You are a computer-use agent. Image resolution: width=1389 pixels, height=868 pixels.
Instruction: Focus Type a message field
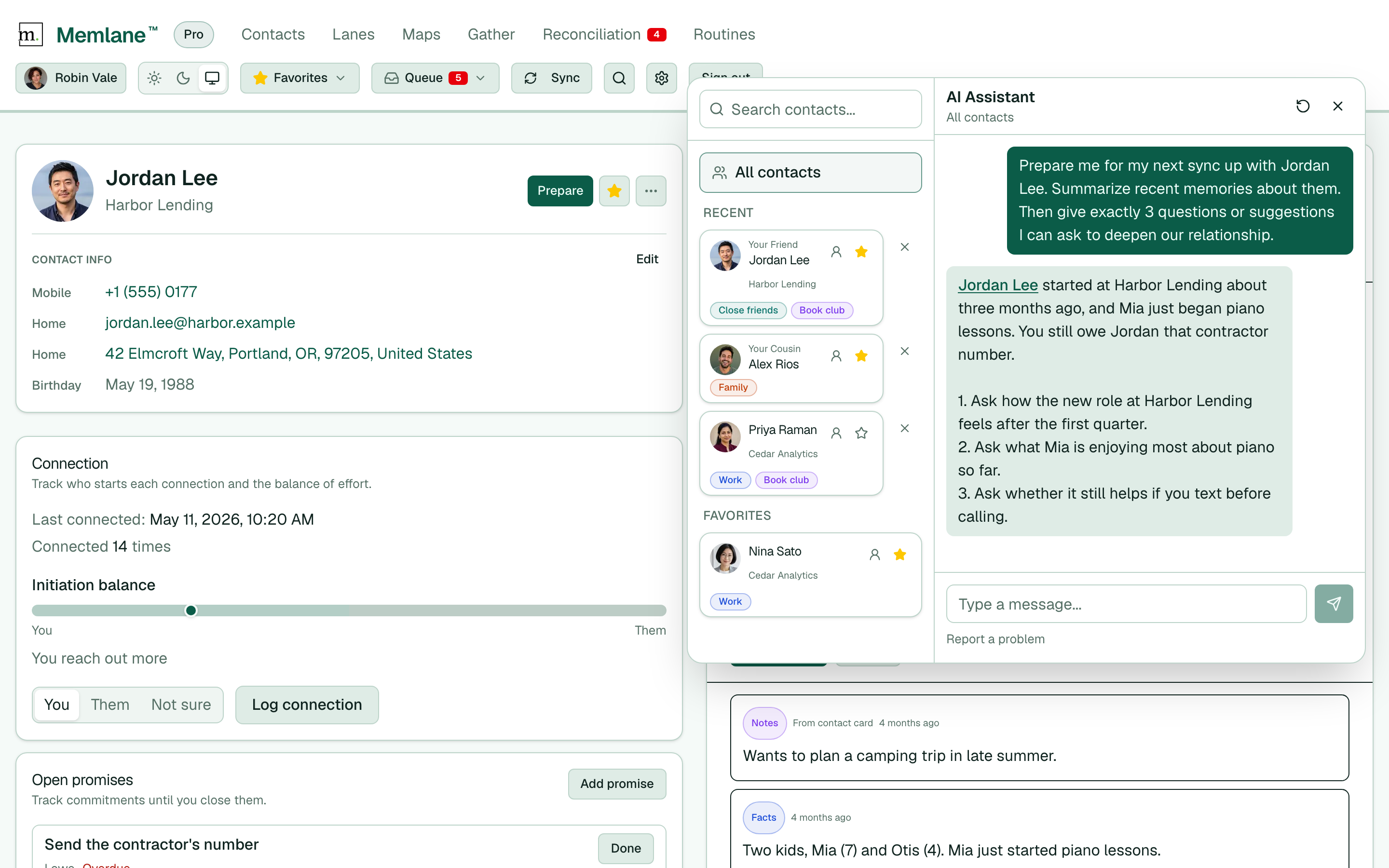tap(1126, 603)
